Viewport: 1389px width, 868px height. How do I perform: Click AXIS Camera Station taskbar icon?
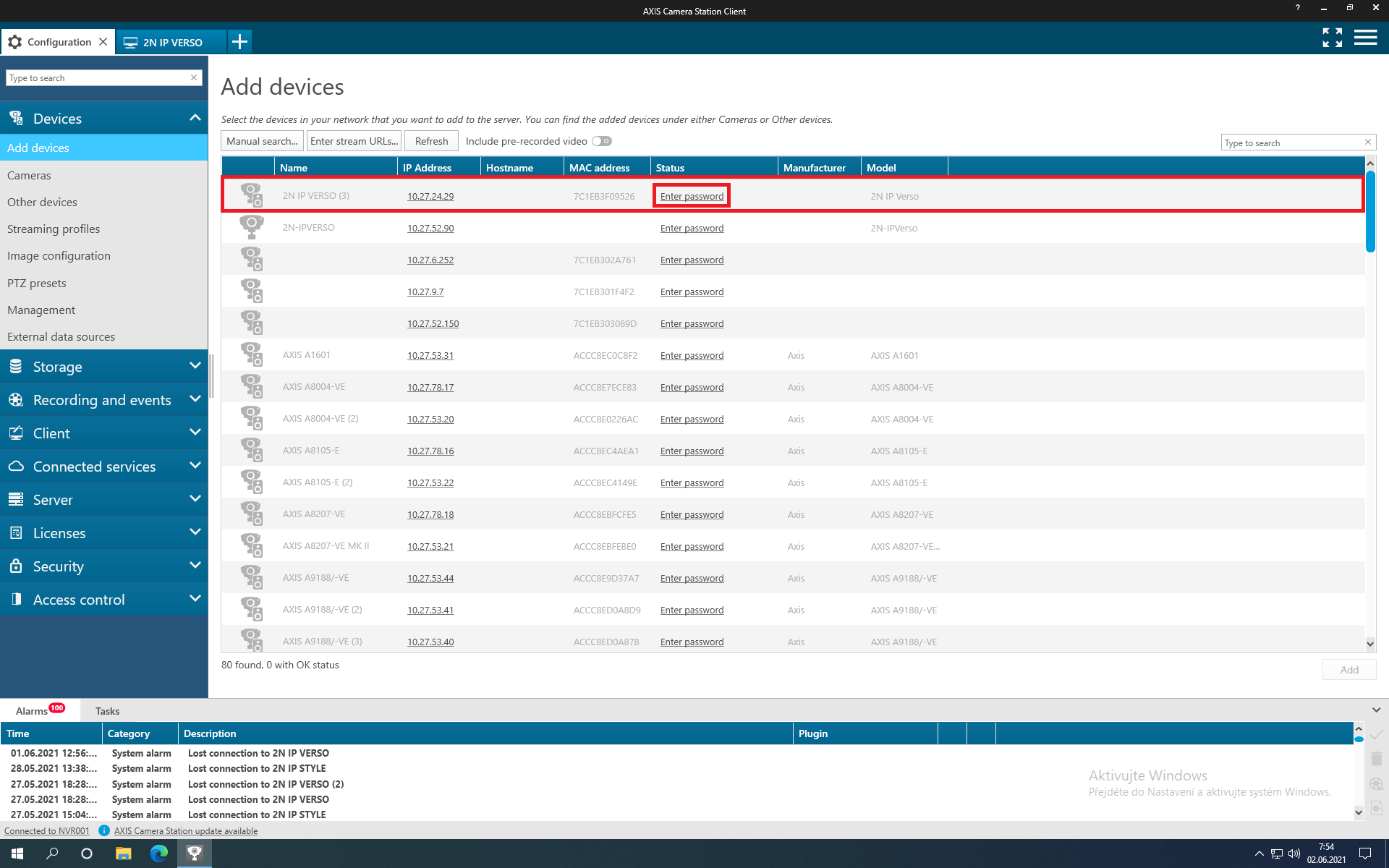point(195,854)
